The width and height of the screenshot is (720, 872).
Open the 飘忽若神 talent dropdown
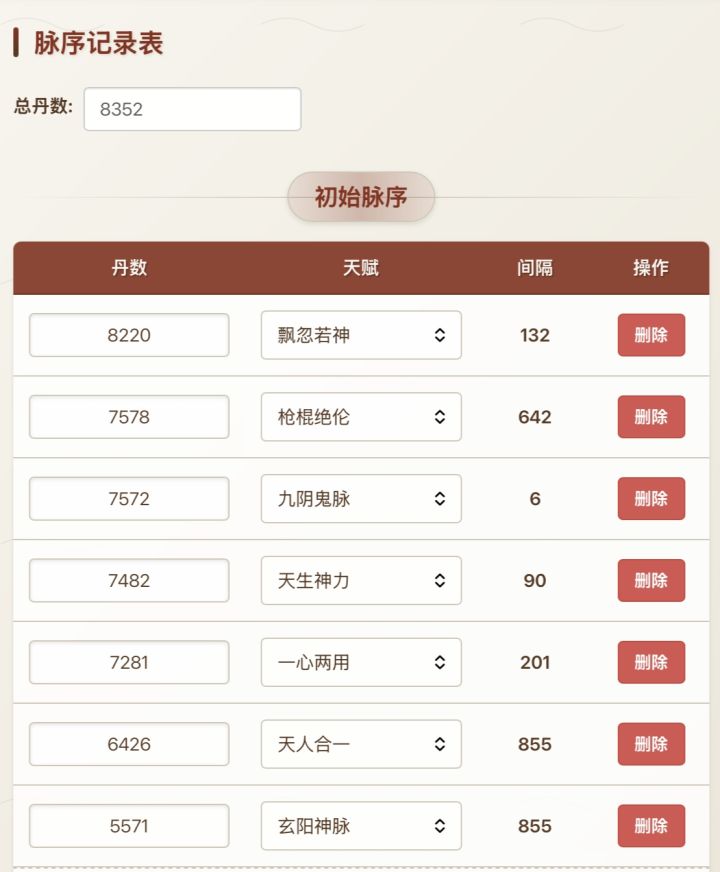click(361, 335)
